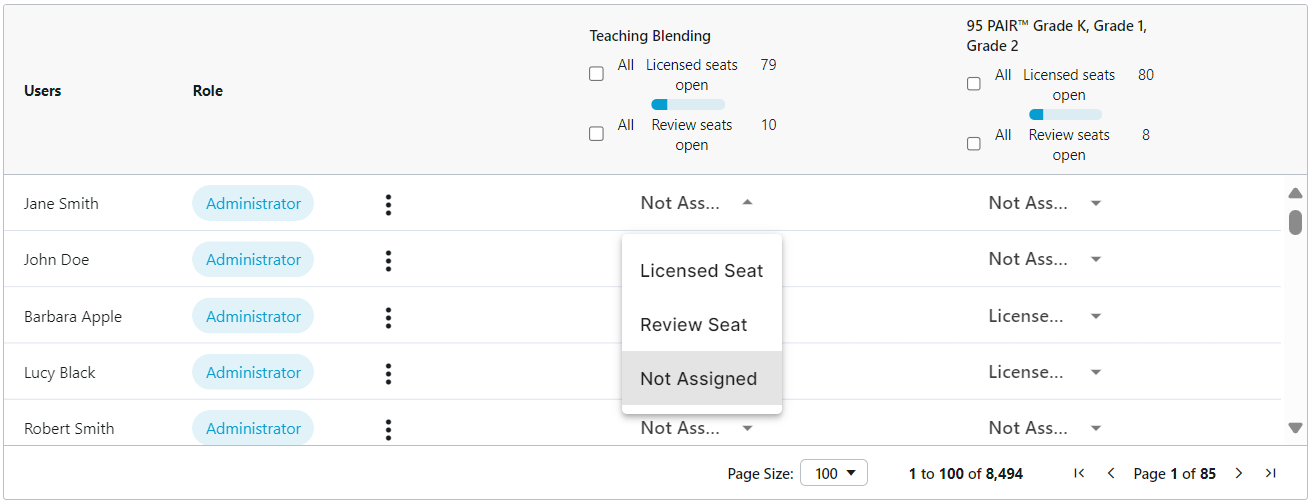Choose Review Seat from the dropdown list
The height and width of the screenshot is (503, 1312).
pyautogui.click(x=693, y=325)
